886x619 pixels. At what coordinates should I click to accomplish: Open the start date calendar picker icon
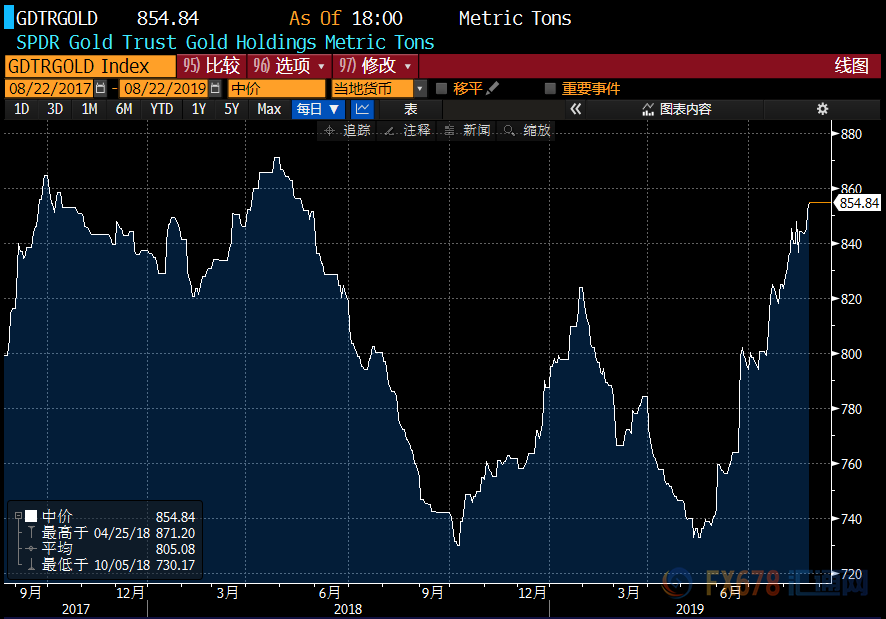pos(101,88)
